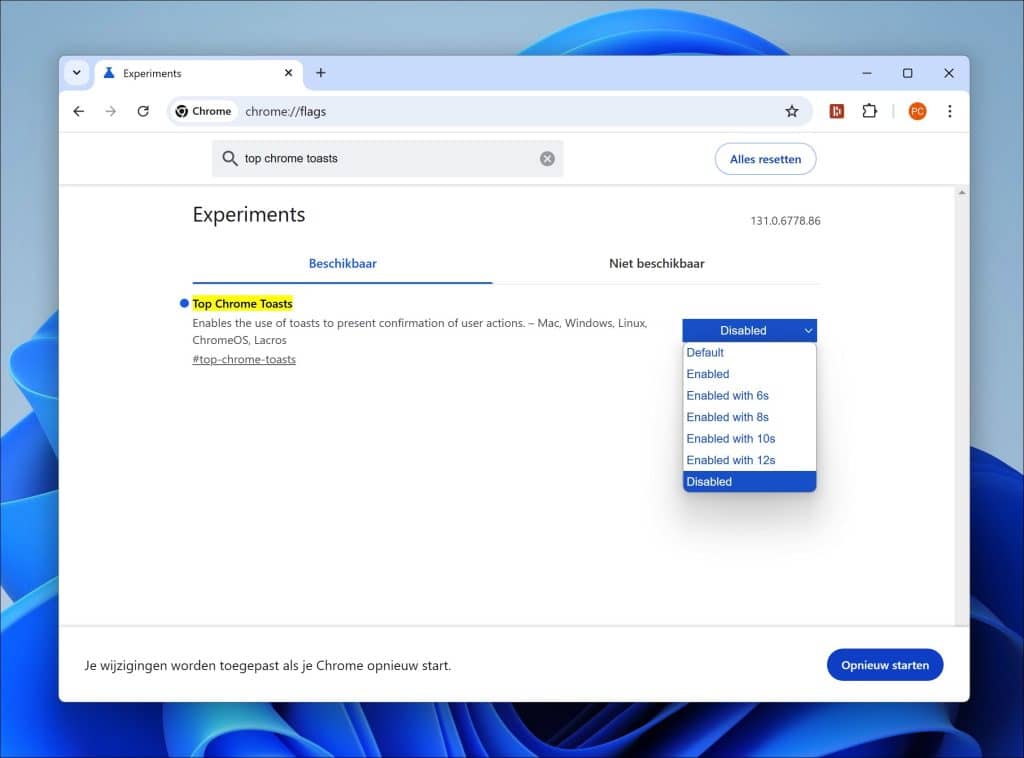The image size is (1024, 758).
Task: Go back using the back arrow
Action: click(78, 111)
